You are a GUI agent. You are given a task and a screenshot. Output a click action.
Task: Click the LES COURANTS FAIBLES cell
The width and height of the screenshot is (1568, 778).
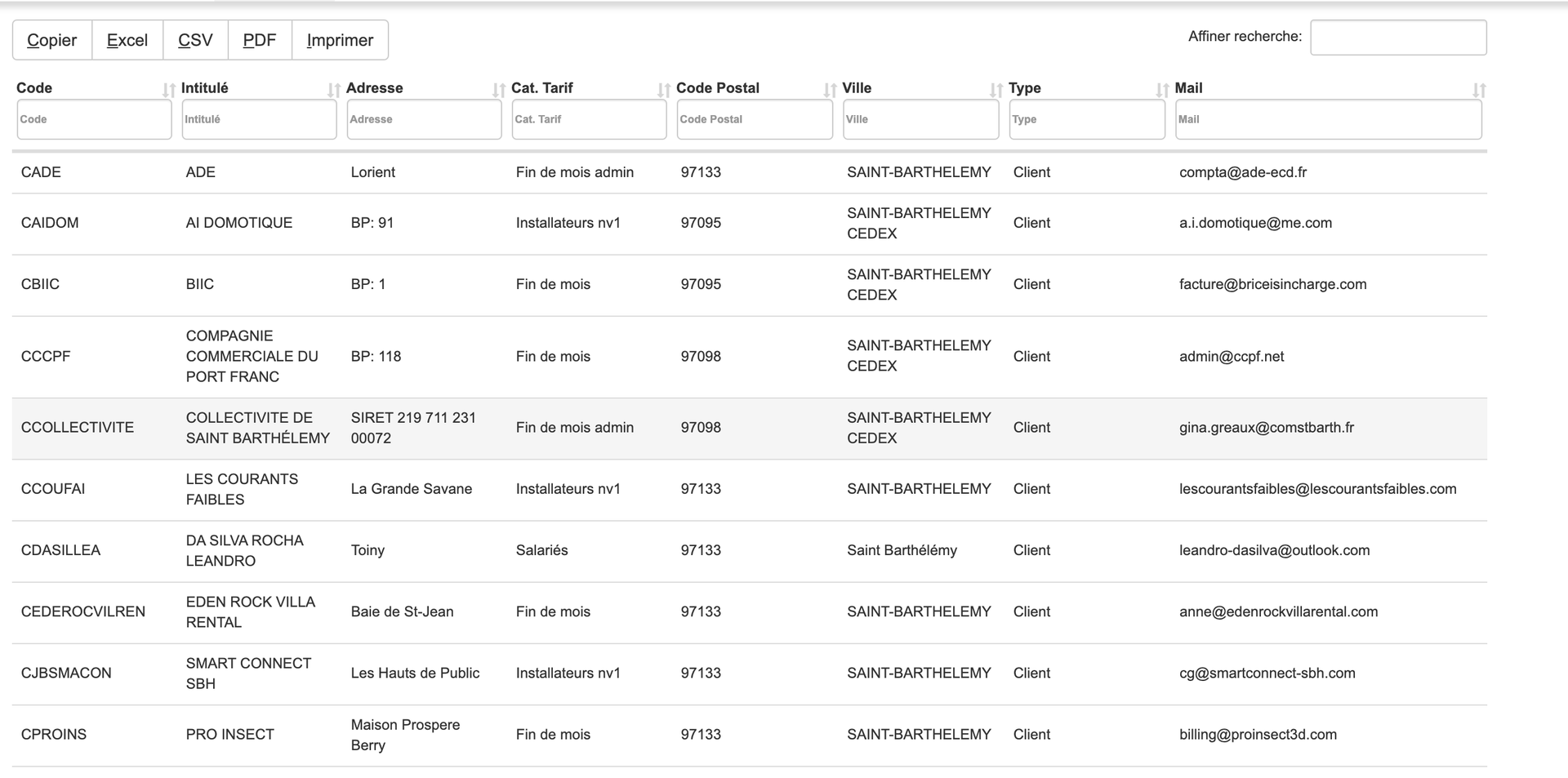pyautogui.click(x=242, y=489)
